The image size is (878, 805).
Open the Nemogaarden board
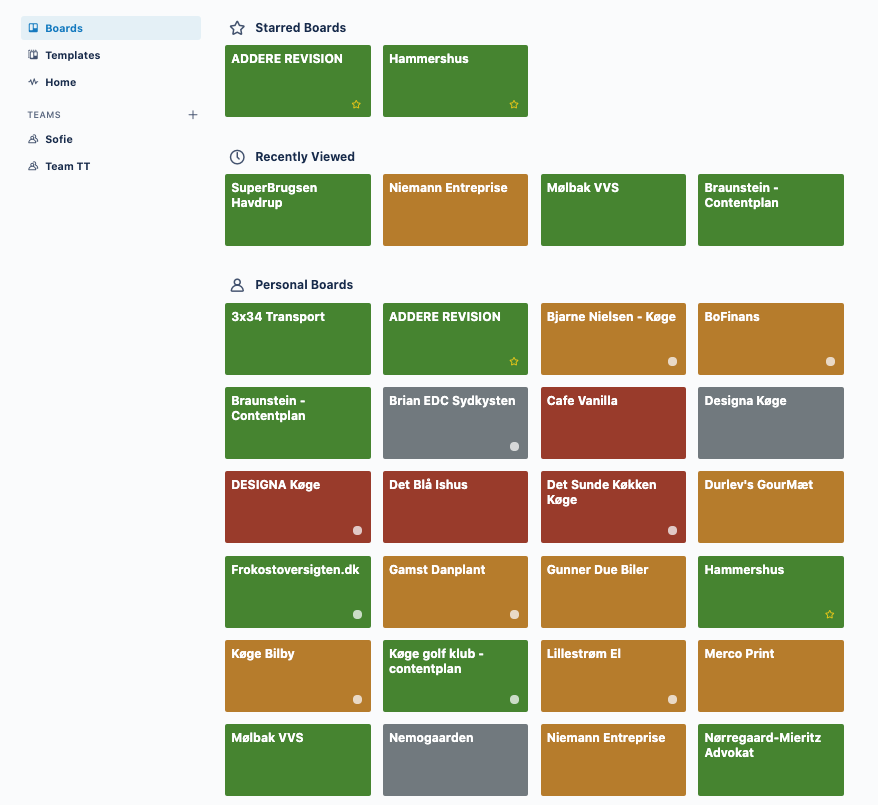[x=455, y=760]
